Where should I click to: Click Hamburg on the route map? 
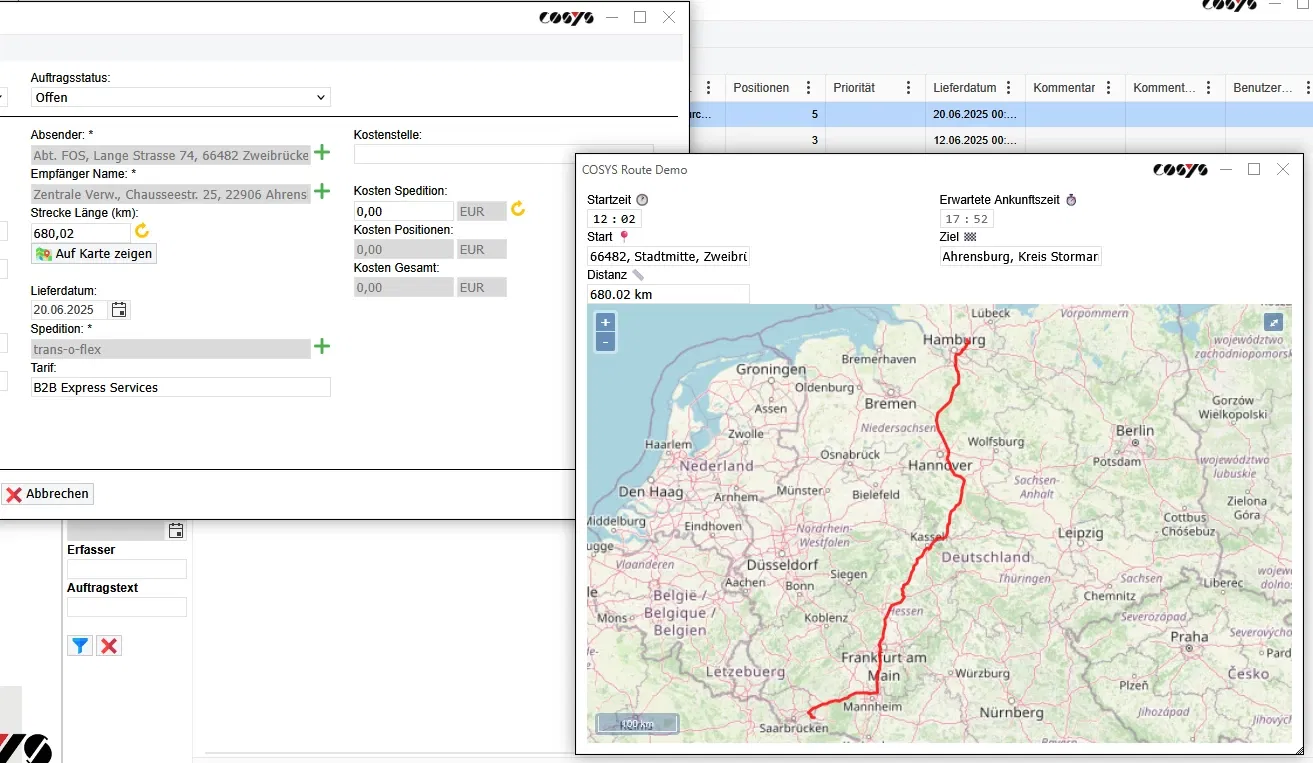(x=953, y=340)
